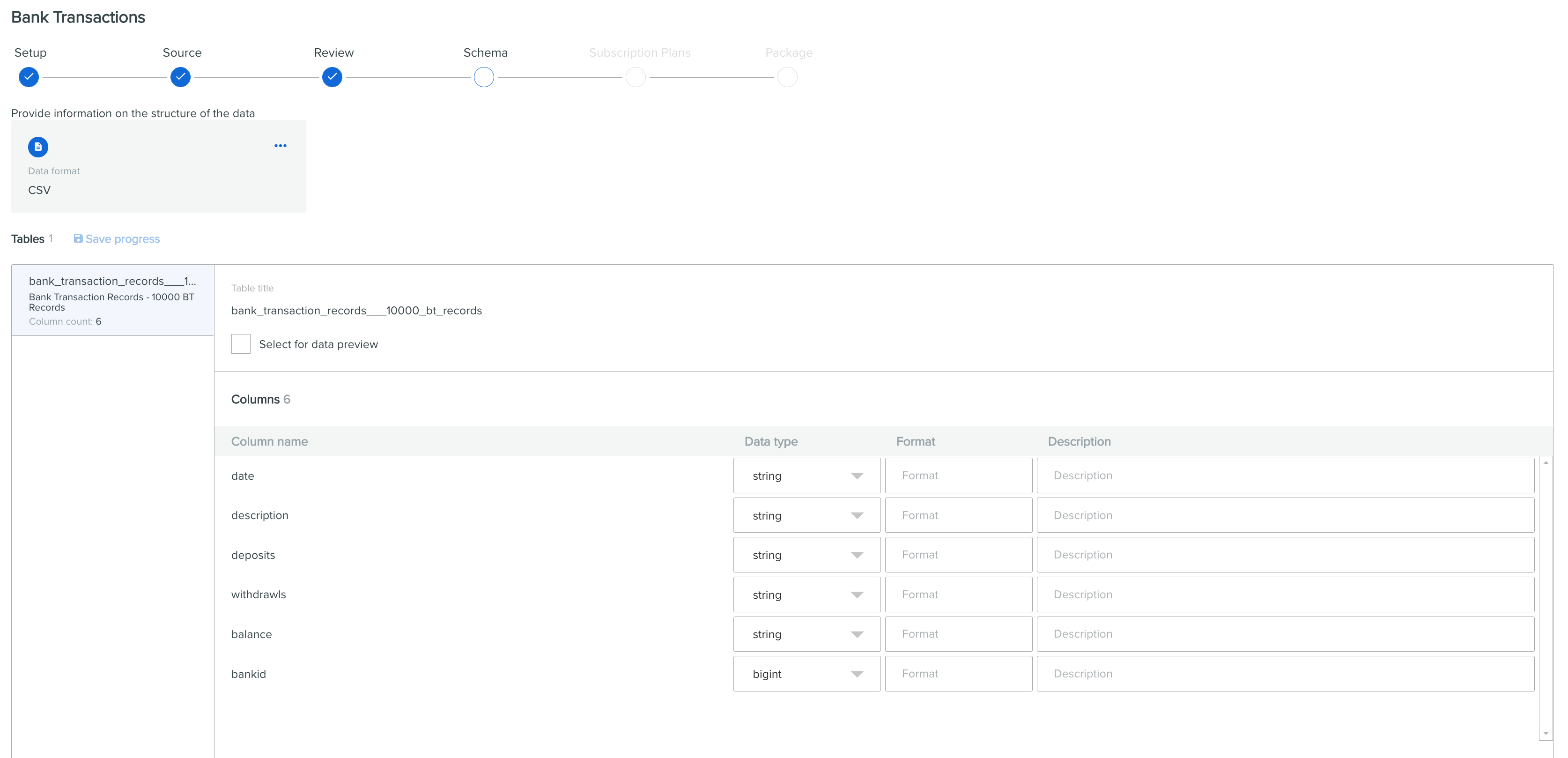Go to the Setup step label
Viewport: 1568px width, 758px height.
tap(30, 52)
